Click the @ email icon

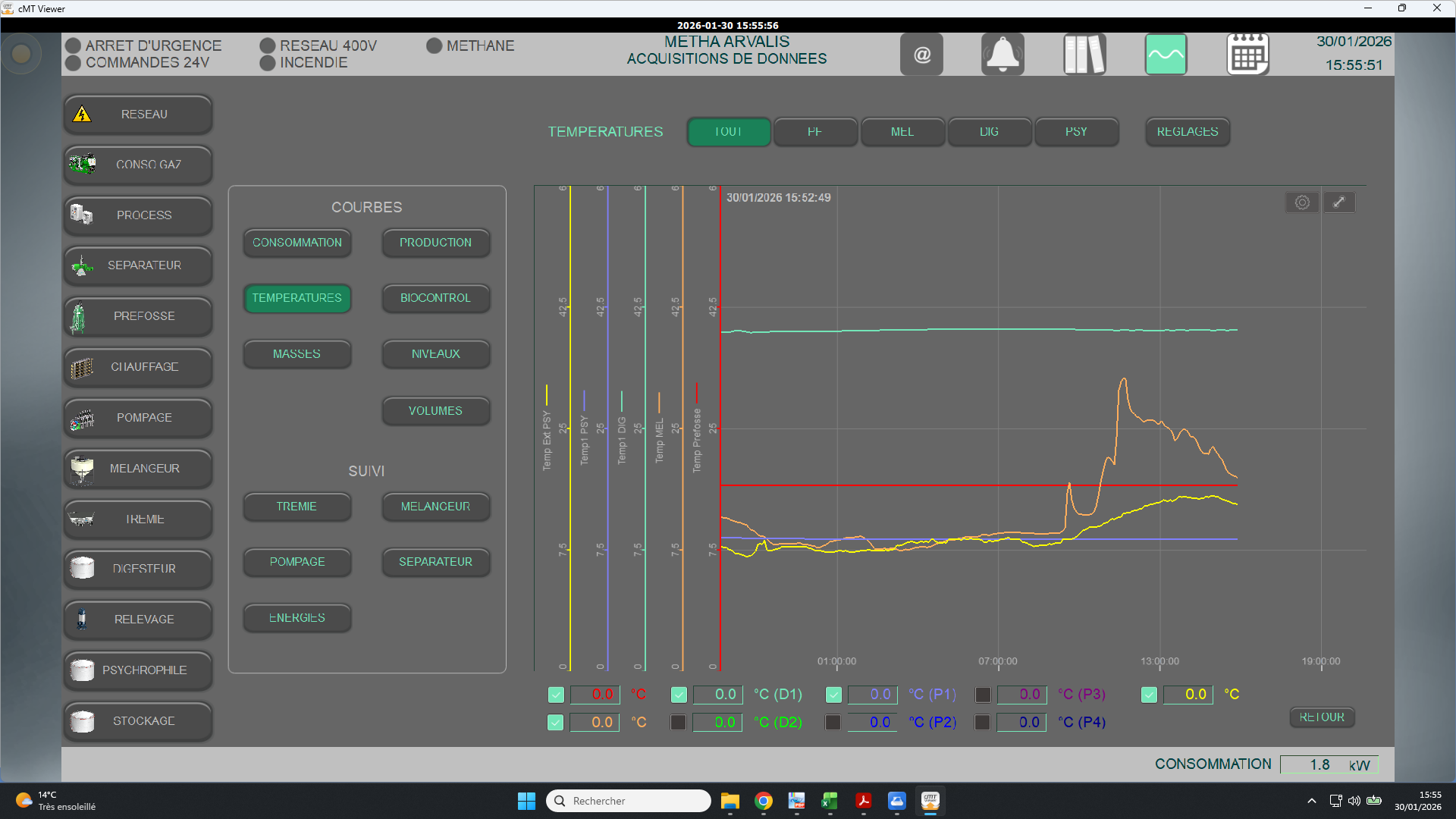tap(921, 55)
